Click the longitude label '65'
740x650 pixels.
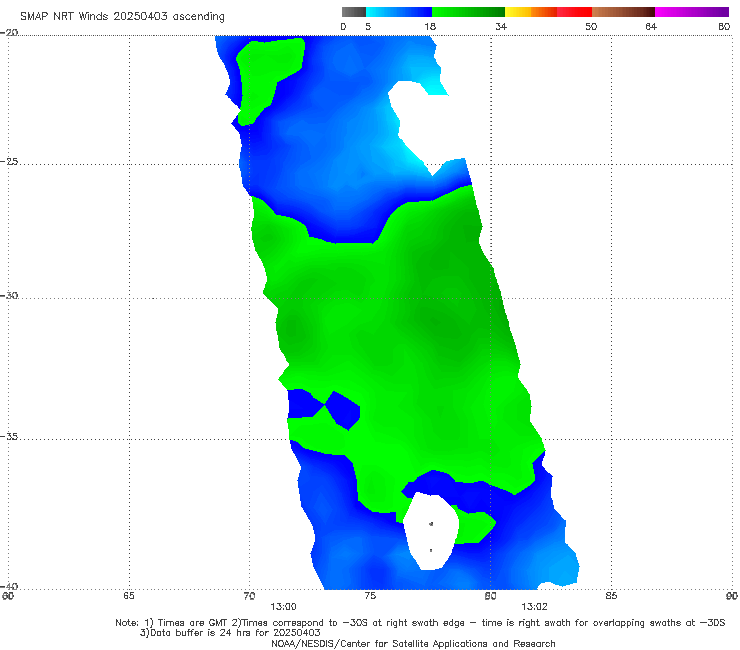129,596
